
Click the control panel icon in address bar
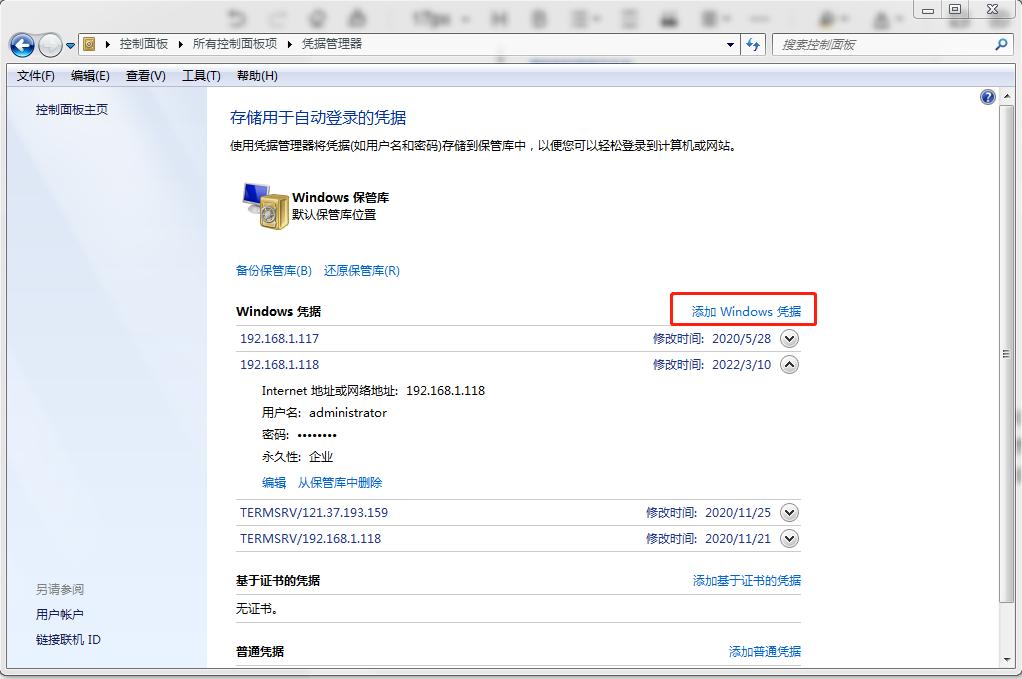[89, 44]
